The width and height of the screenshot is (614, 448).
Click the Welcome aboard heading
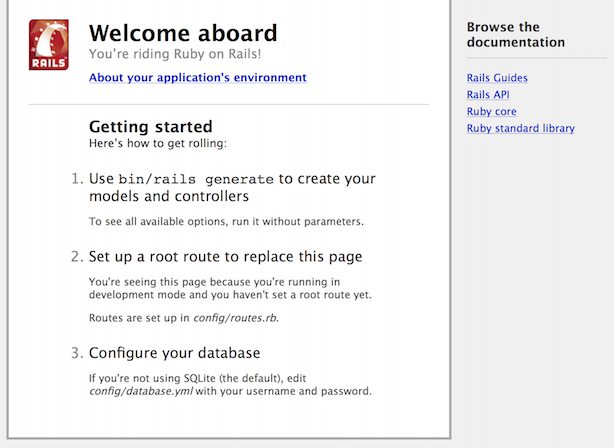click(183, 34)
